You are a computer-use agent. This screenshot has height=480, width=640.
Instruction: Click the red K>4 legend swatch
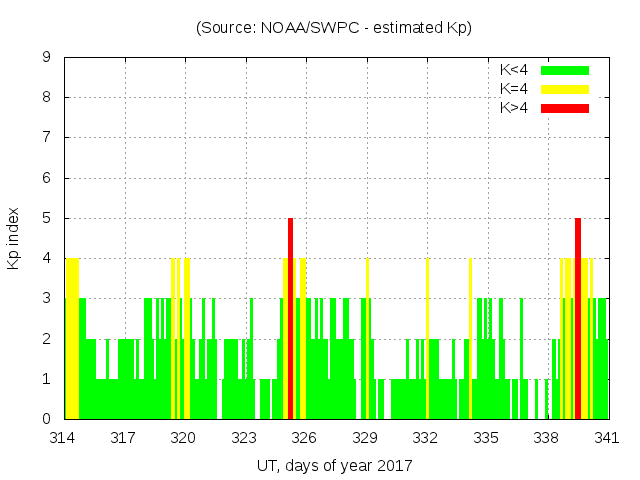coord(565,108)
